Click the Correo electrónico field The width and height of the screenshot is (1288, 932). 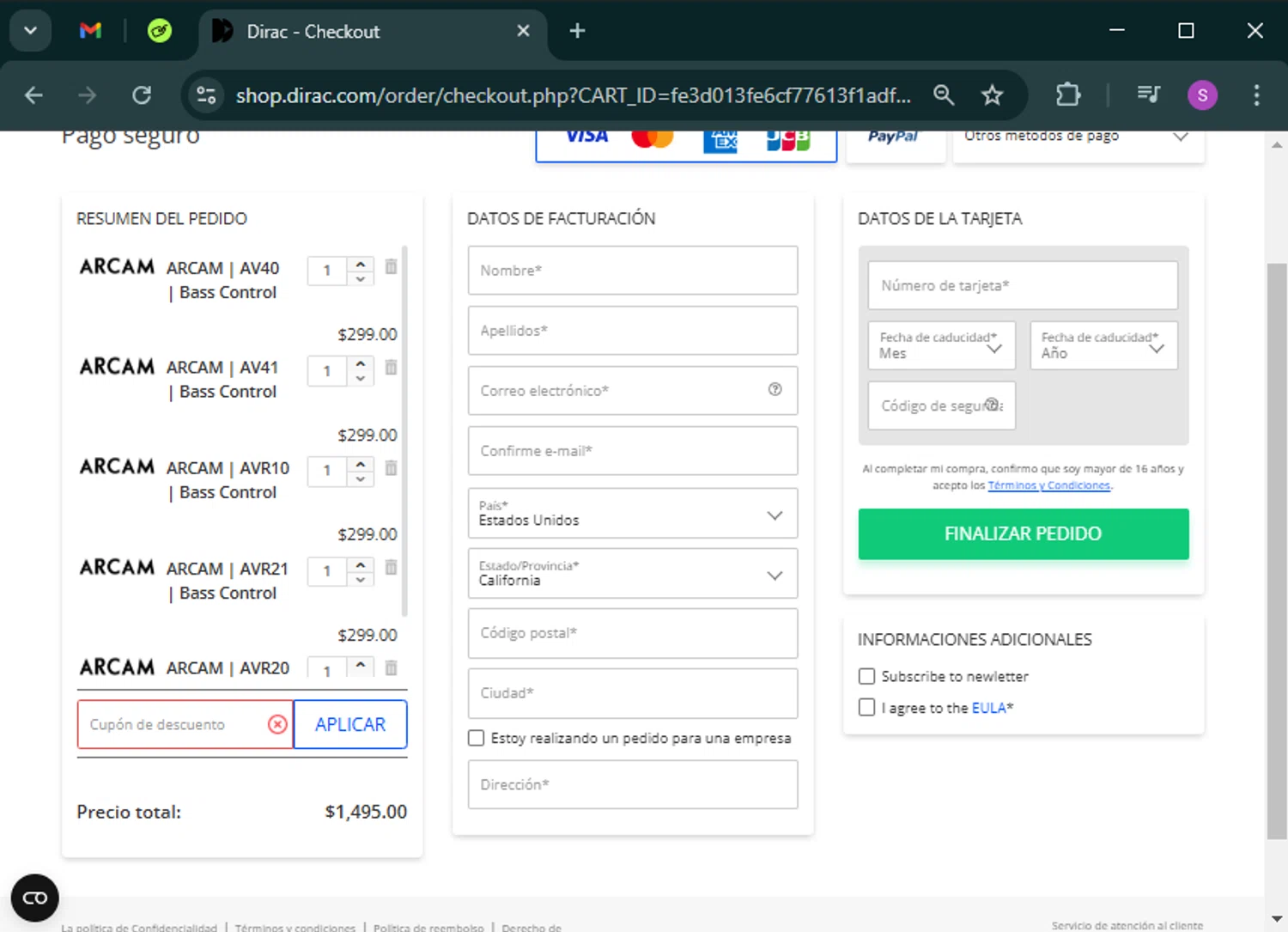633,390
